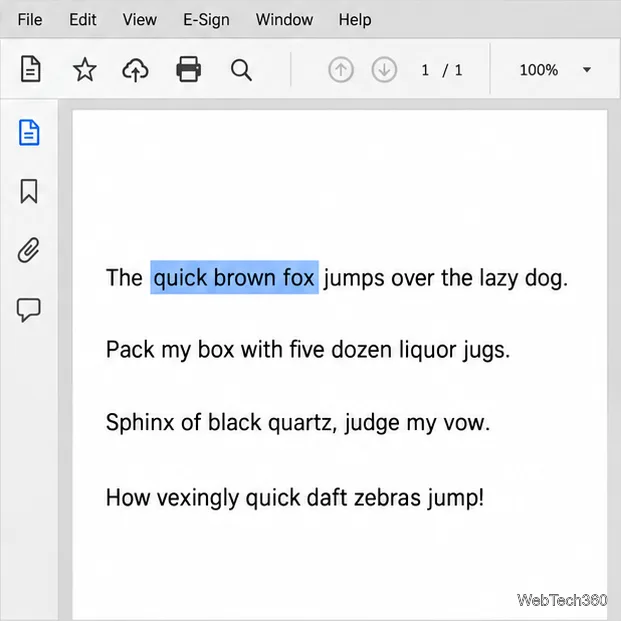This screenshot has width=621, height=621.
Task: Open the Window menu
Action: point(284,19)
